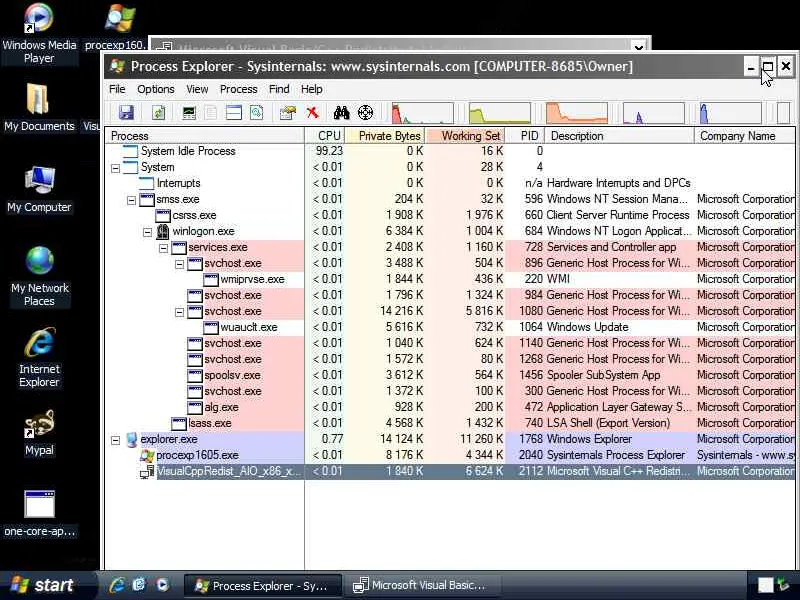Click the CPU usage mini graph
Image resolution: width=800 pixels, height=600 pixels.
[x=422, y=113]
